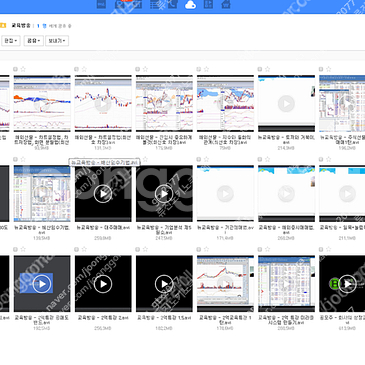Open the cloud drive icon in top bar

tap(190, 5)
